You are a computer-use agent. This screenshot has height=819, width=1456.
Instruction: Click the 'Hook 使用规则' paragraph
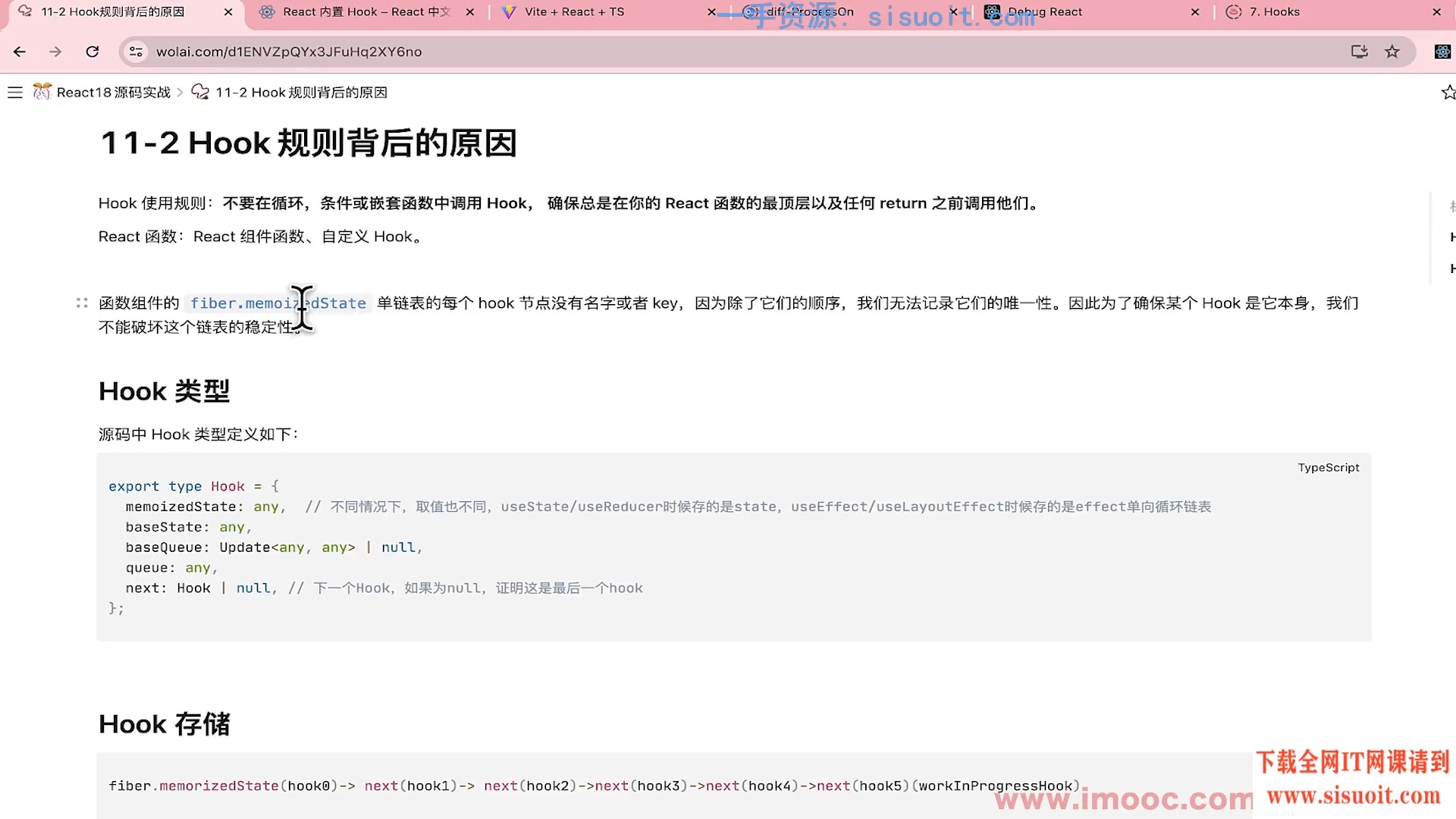coord(569,203)
